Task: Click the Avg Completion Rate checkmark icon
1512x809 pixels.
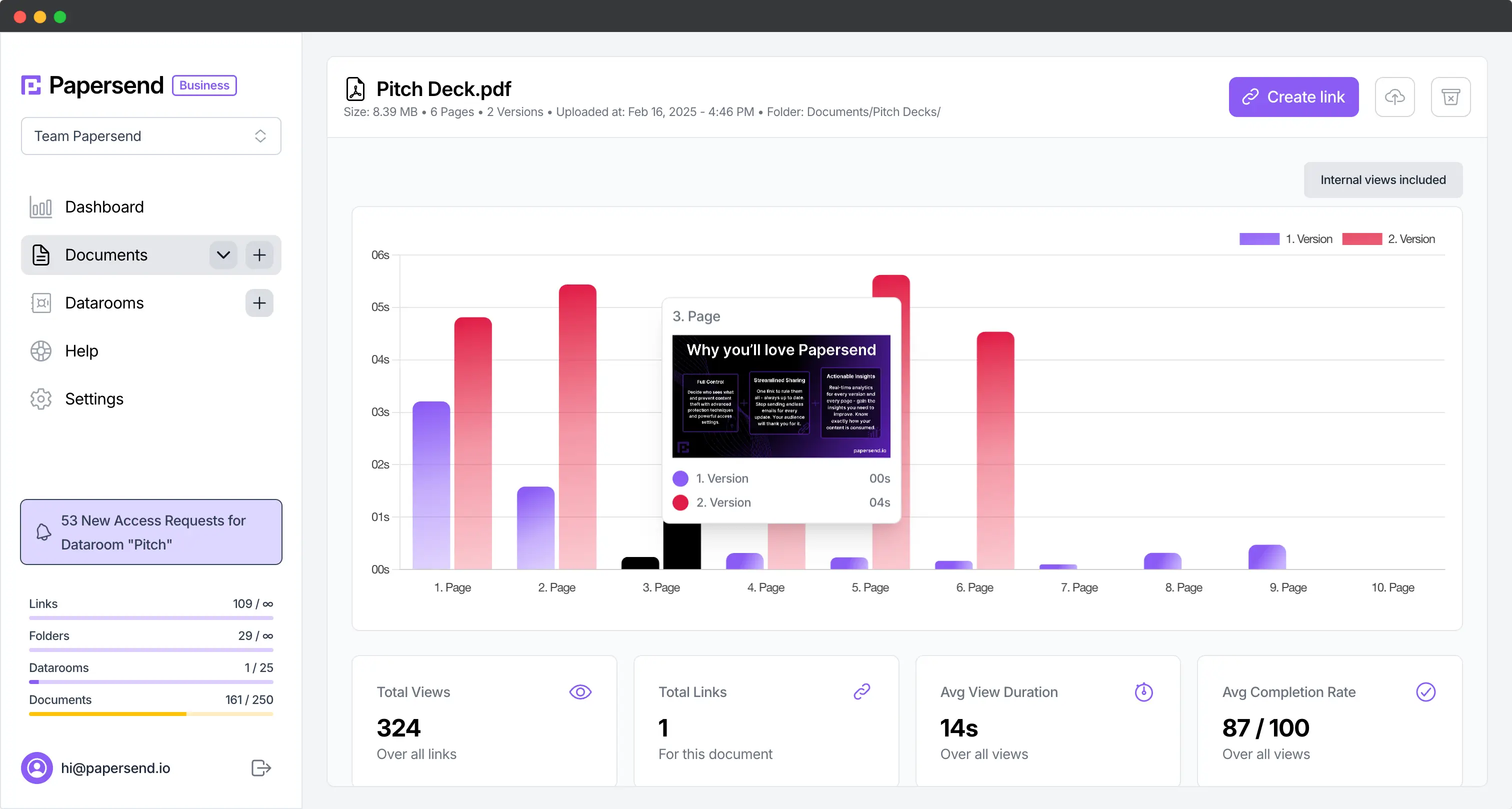Action: (1426, 692)
